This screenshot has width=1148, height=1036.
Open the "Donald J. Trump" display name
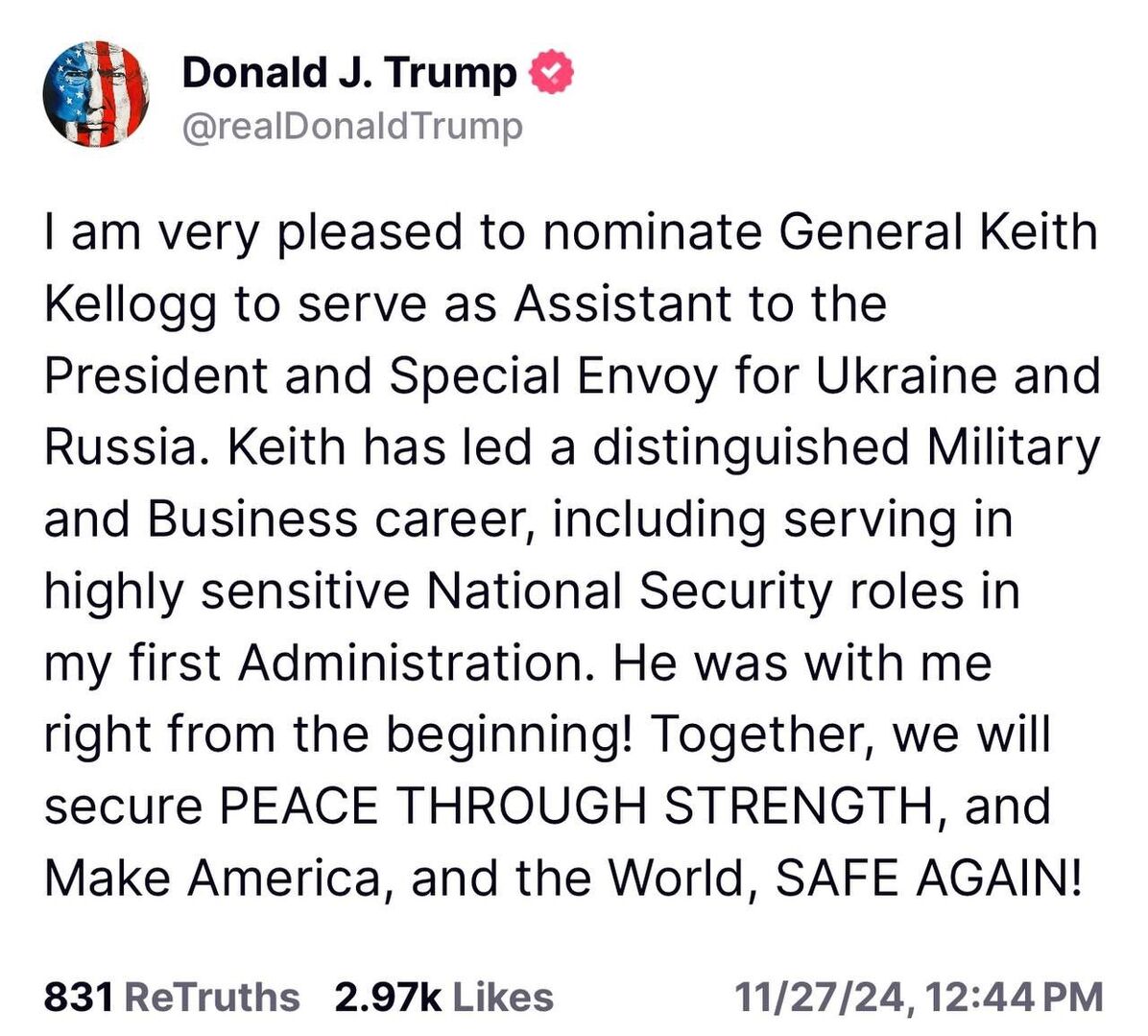(x=349, y=73)
